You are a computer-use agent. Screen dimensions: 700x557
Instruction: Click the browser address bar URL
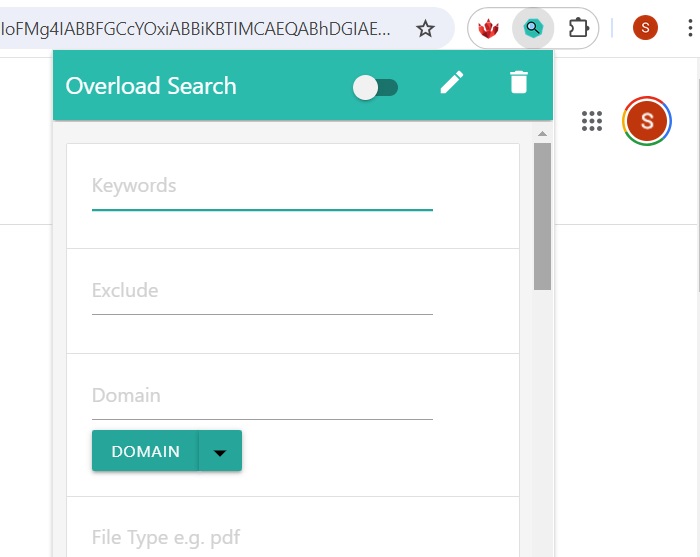tap(196, 29)
